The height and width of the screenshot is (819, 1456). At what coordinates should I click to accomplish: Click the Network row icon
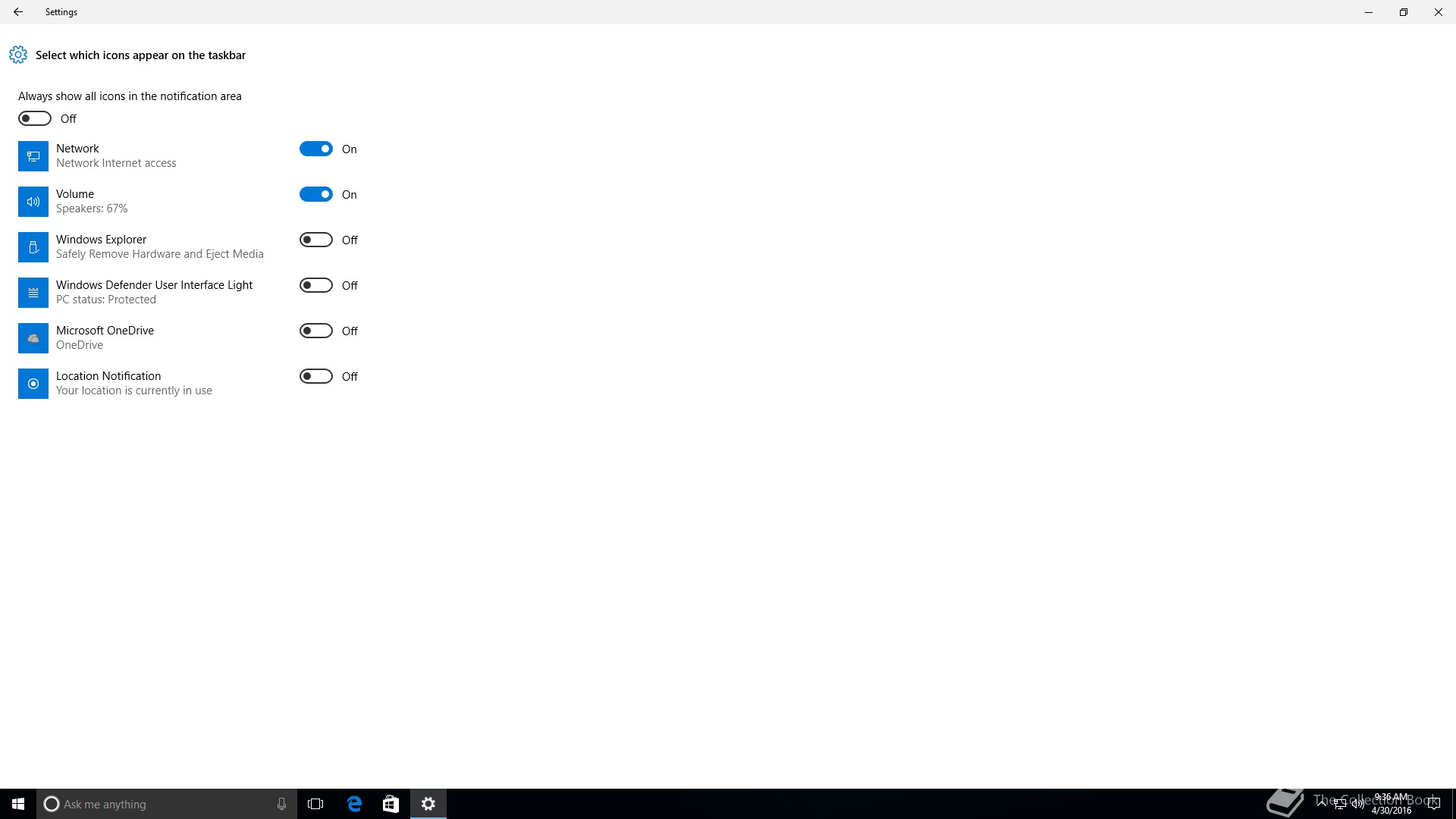[x=33, y=156]
